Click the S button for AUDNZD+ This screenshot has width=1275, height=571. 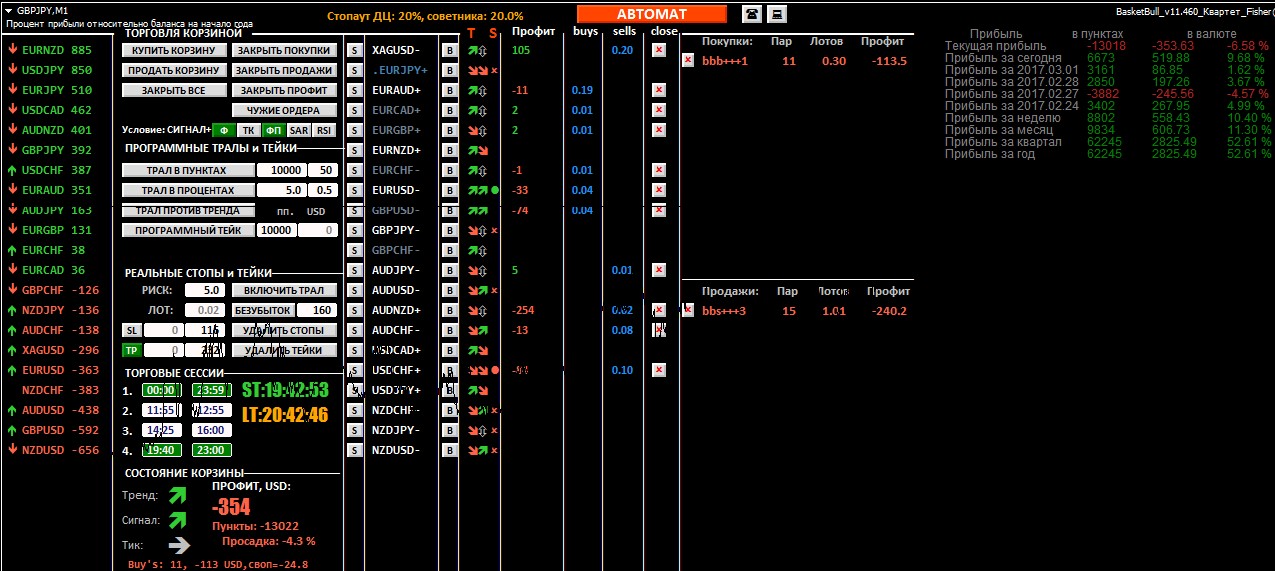354,310
